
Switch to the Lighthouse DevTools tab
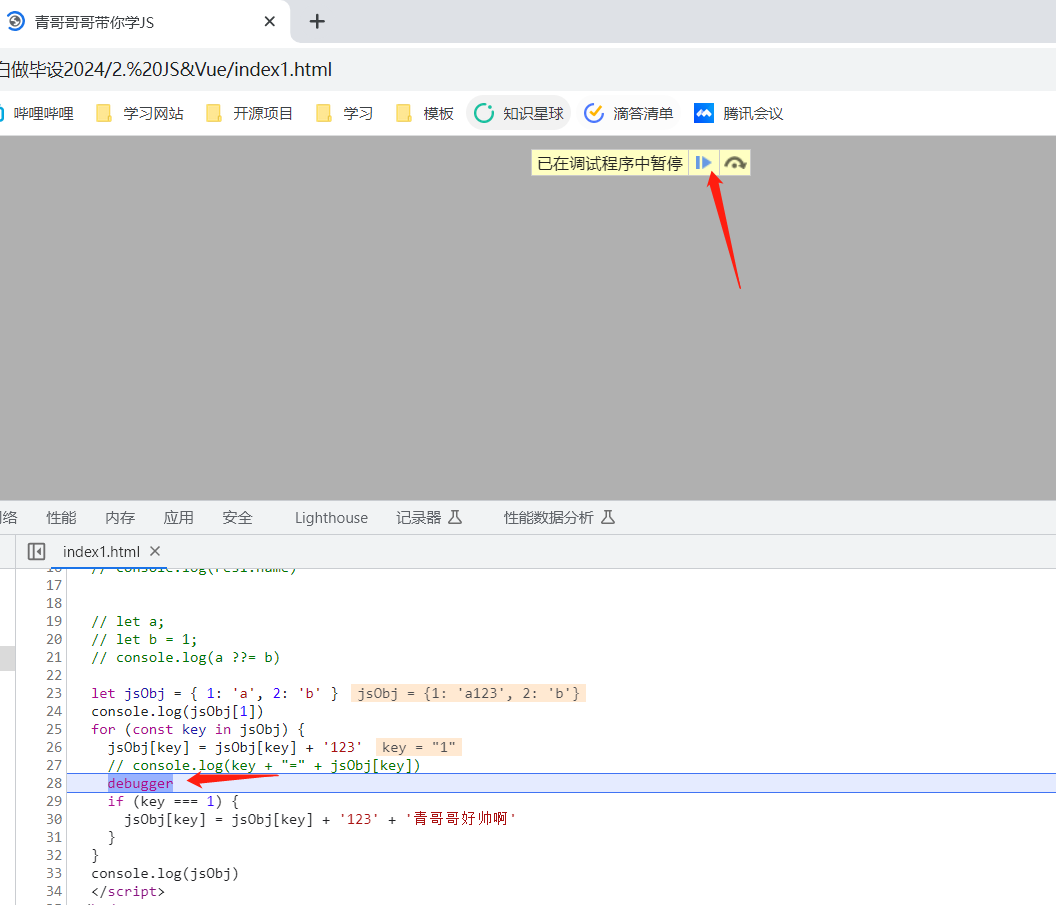tap(331, 517)
